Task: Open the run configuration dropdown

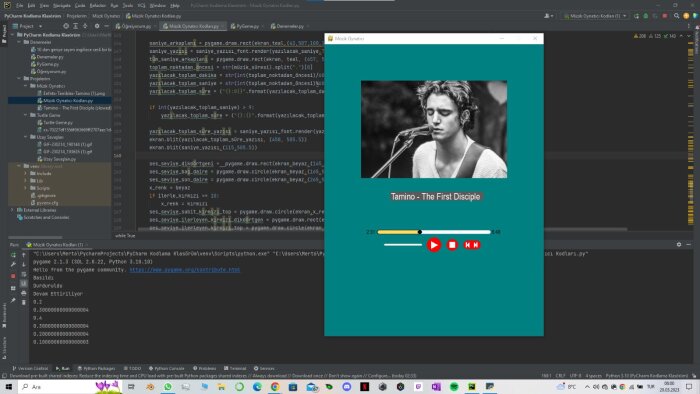Action: coord(595,16)
